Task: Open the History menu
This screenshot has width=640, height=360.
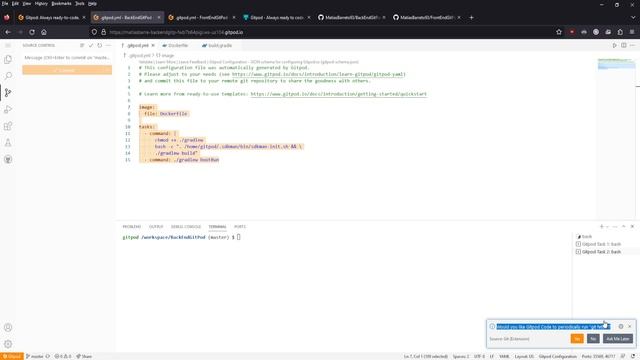Action: [41, 4]
